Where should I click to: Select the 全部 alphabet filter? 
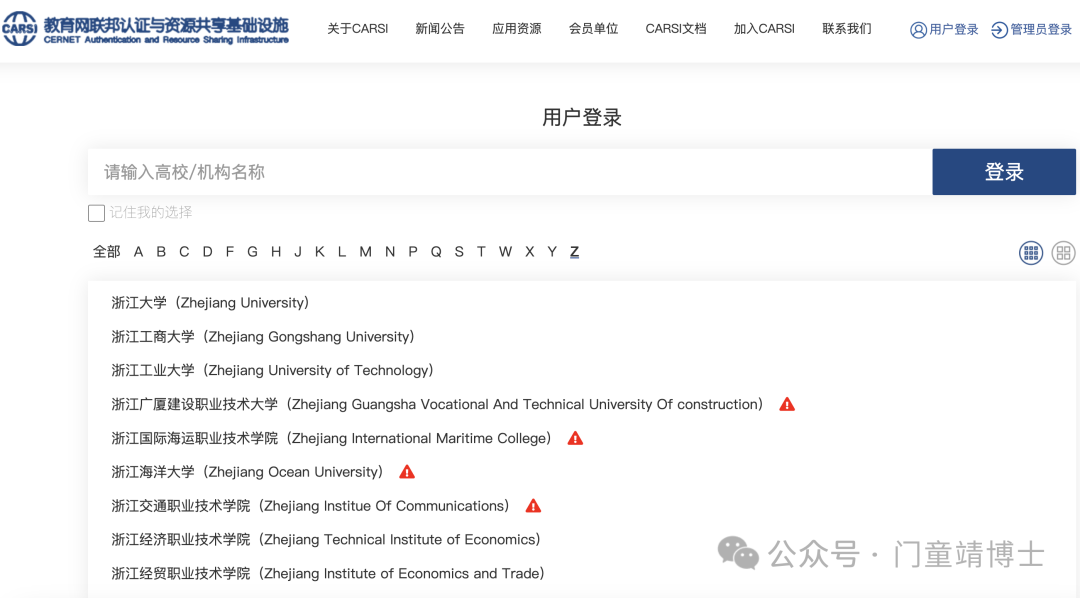click(x=107, y=251)
